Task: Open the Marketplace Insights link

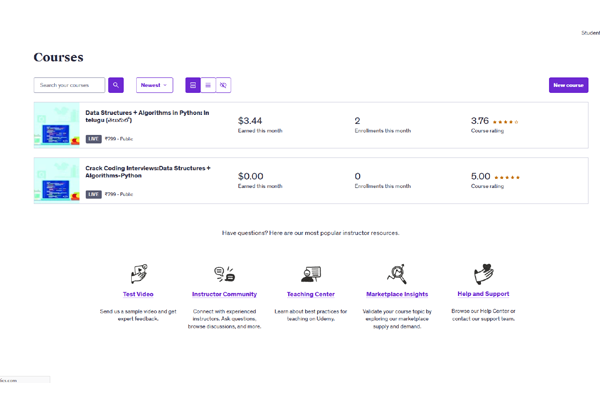Action: pyautogui.click(x=397, y=294)
